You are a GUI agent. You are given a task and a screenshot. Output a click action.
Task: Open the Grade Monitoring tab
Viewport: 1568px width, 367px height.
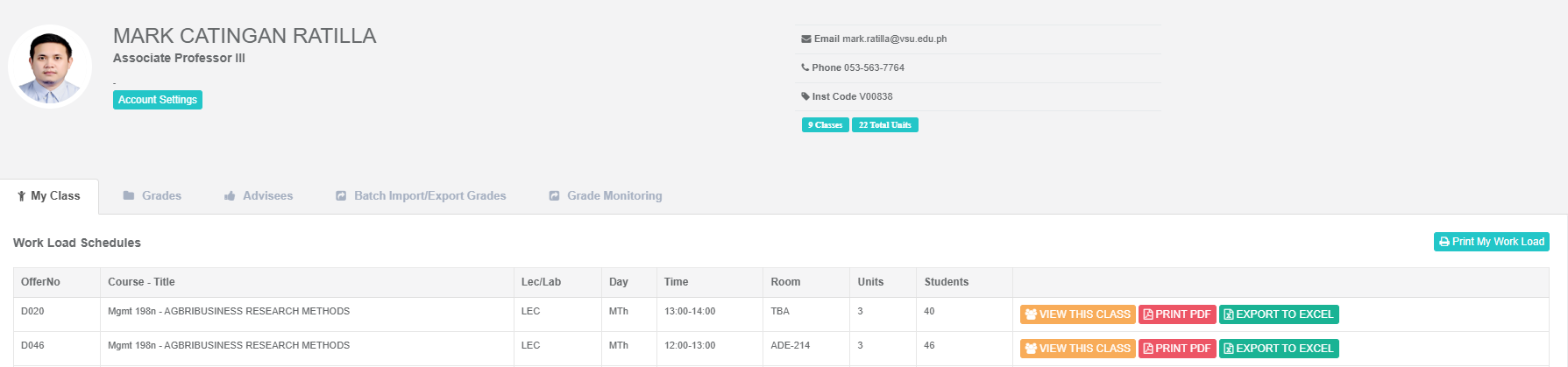point(606,196)
